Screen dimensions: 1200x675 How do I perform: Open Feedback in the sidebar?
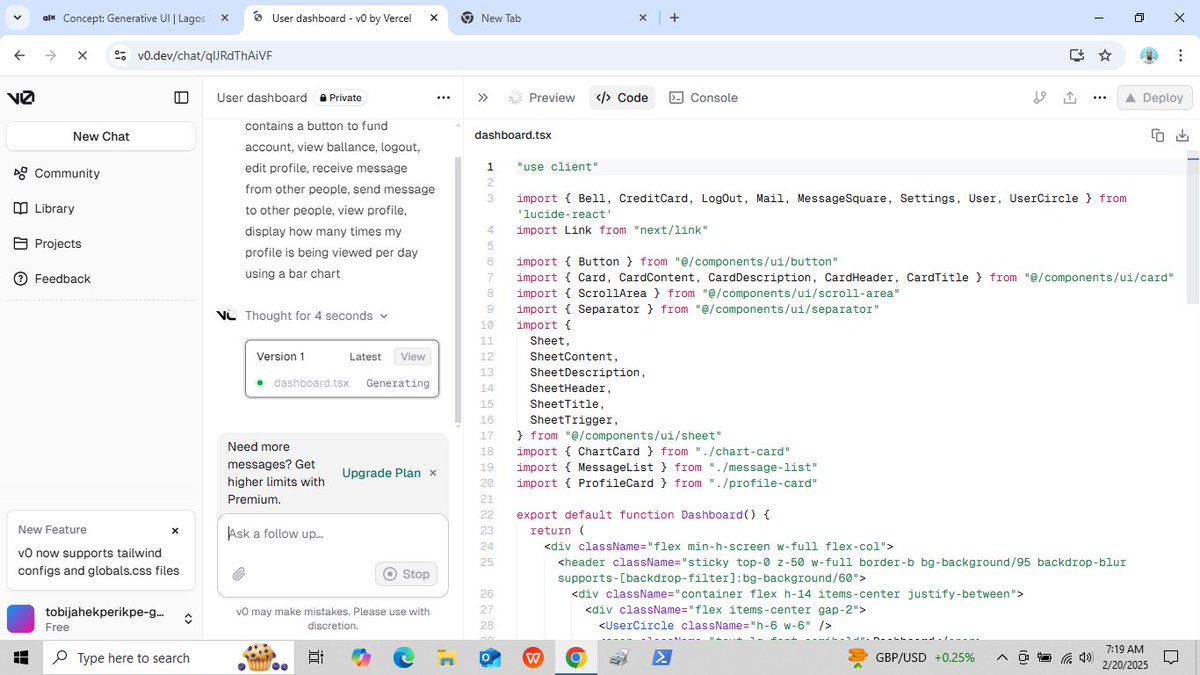(52, 278)
